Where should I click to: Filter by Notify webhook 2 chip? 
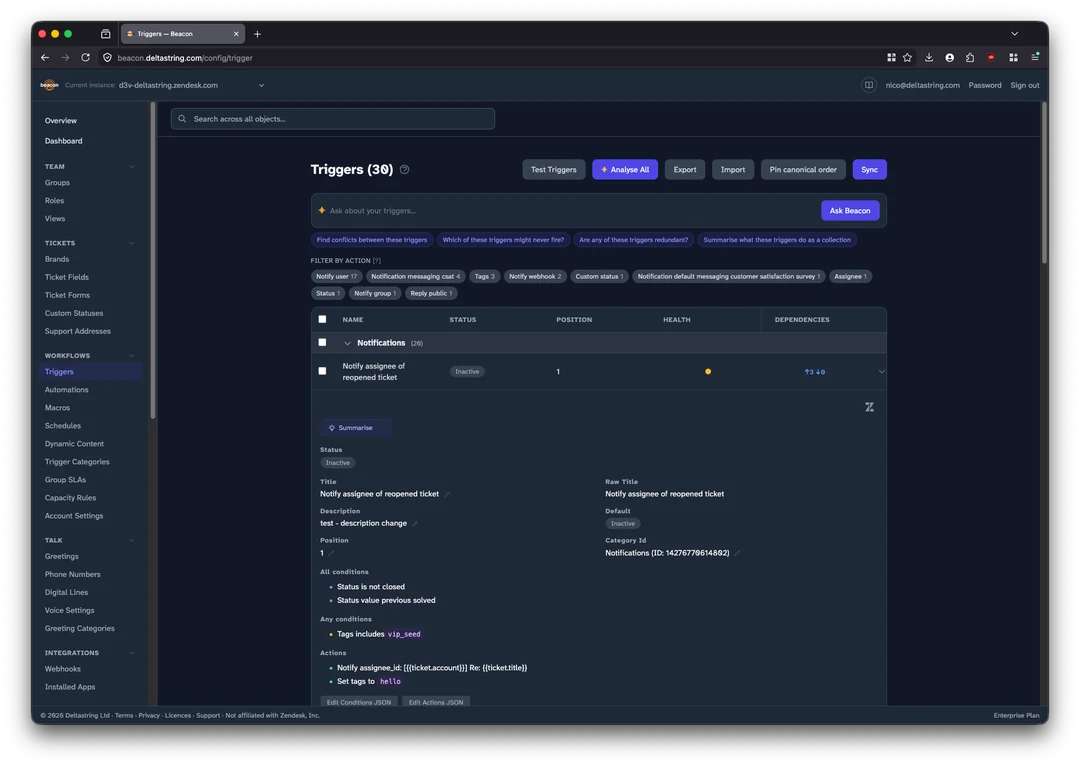(534, 276)
